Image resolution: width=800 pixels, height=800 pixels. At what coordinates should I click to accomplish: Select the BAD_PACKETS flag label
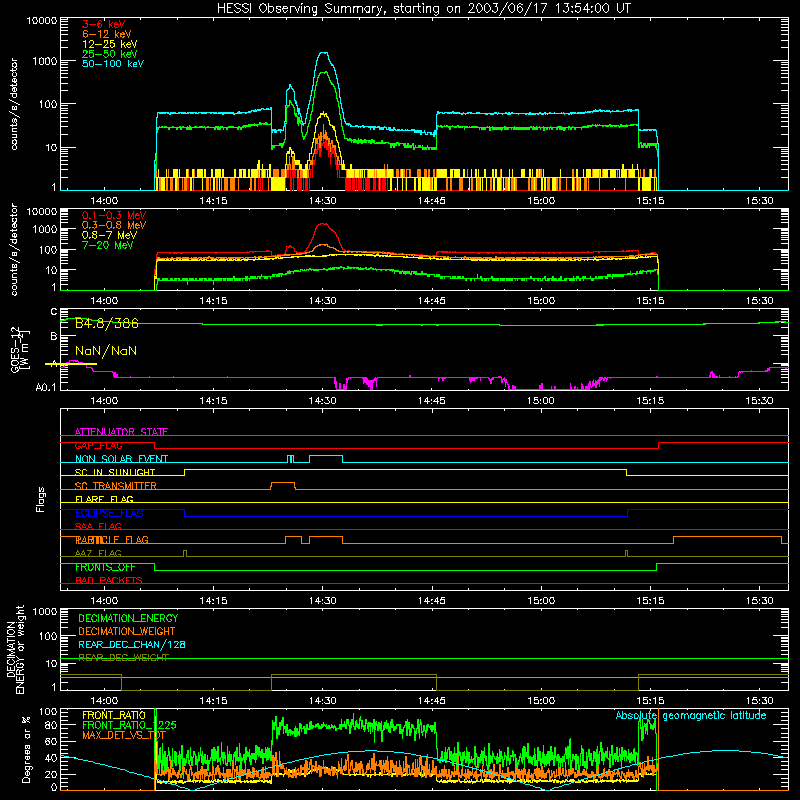pos(109,580)
